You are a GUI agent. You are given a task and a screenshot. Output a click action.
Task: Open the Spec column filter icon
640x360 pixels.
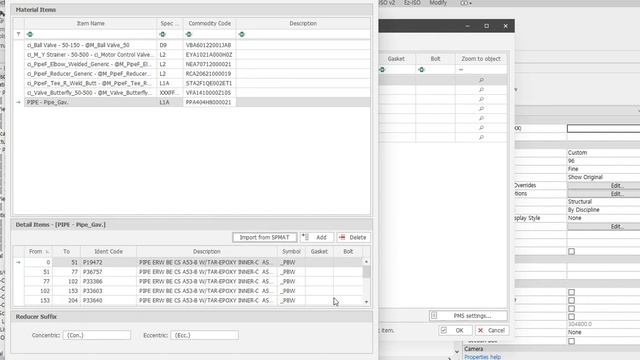[162, 34]
